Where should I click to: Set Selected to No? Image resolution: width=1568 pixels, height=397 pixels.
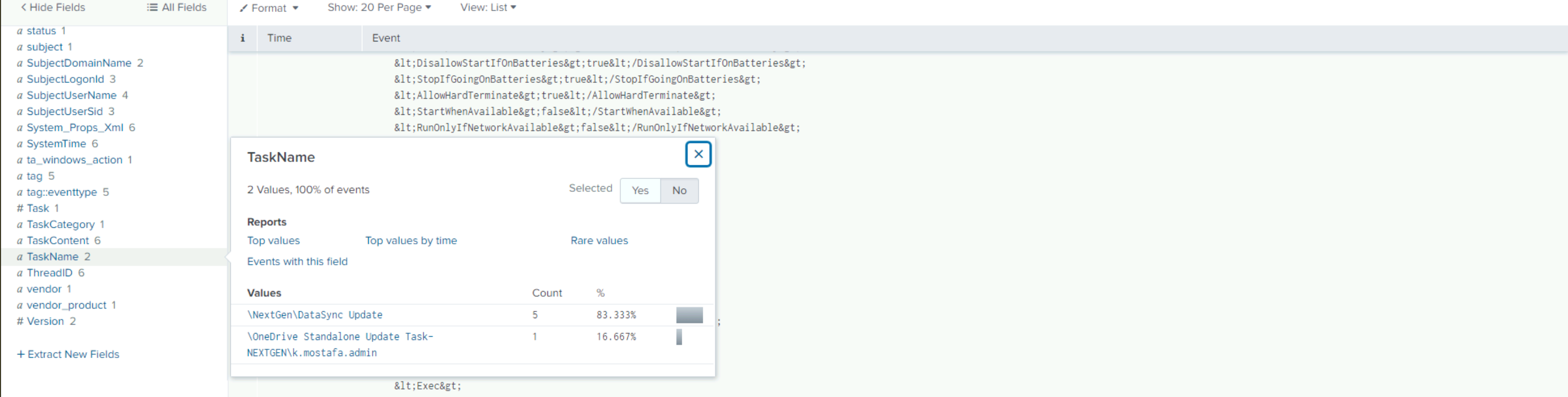(679, 191)
